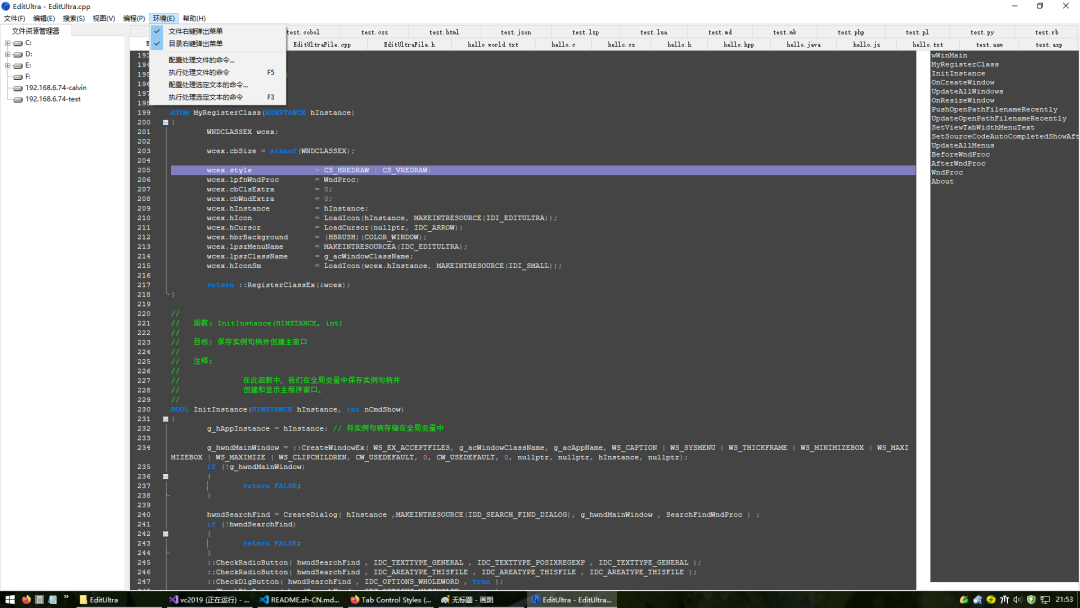1080x608 pixels.
Task: Select 192.168.6.74-calvin remote entry
Action: pyautogui.click(x=56, y=87)
